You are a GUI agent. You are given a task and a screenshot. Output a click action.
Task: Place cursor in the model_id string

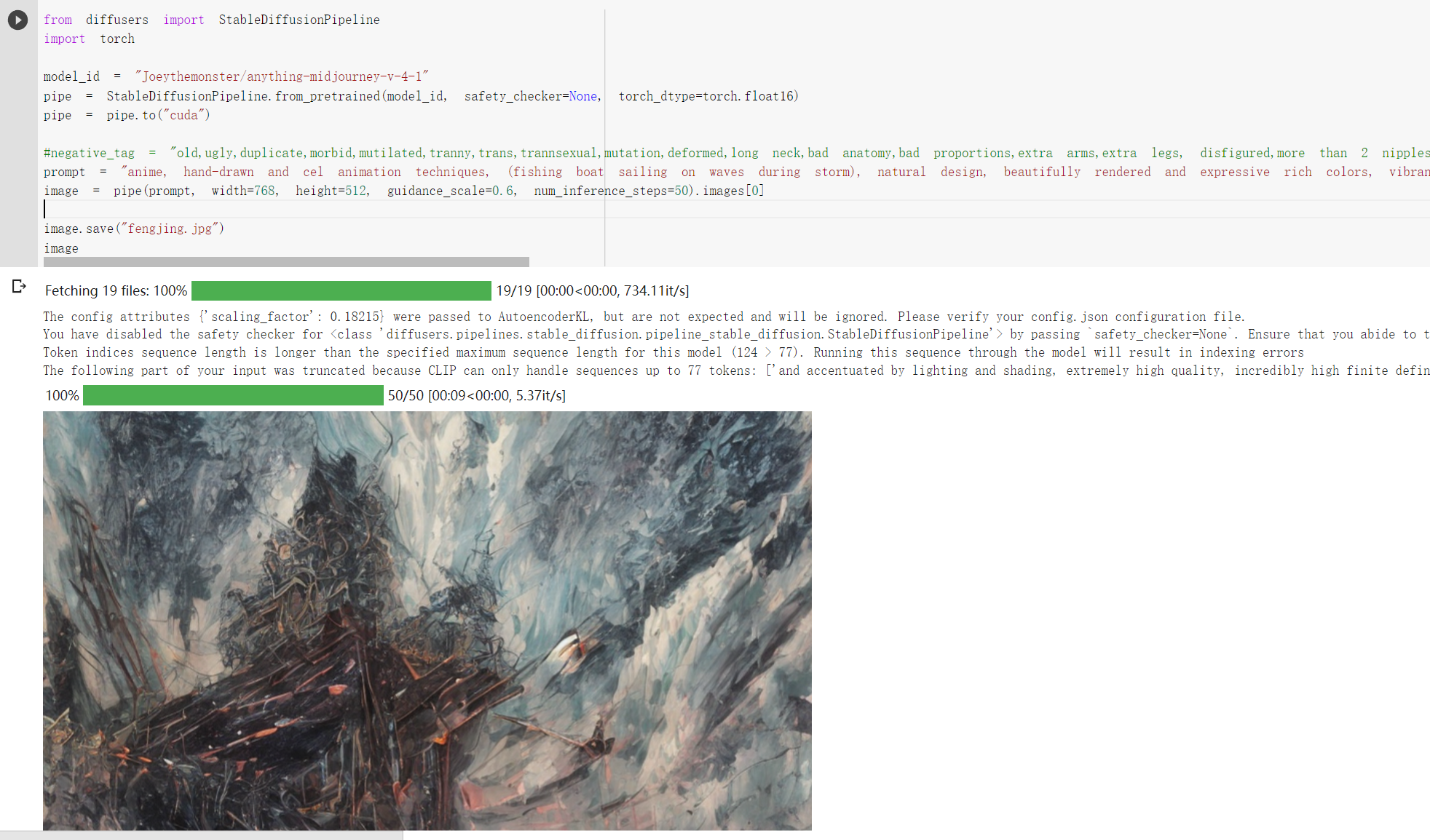point(281,76)
